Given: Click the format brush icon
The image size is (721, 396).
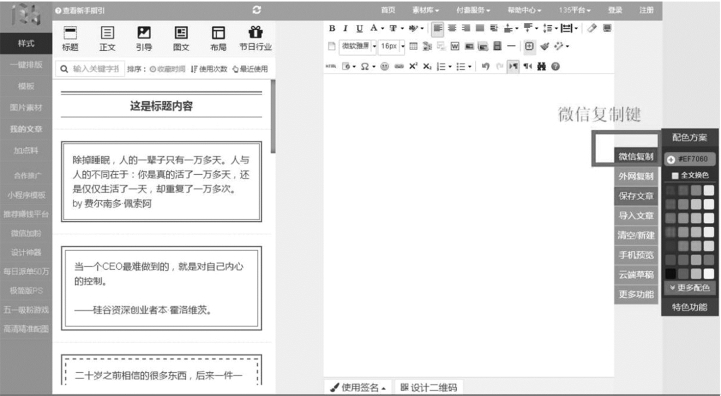Looking at the screenshot, I should pos(544,46).
